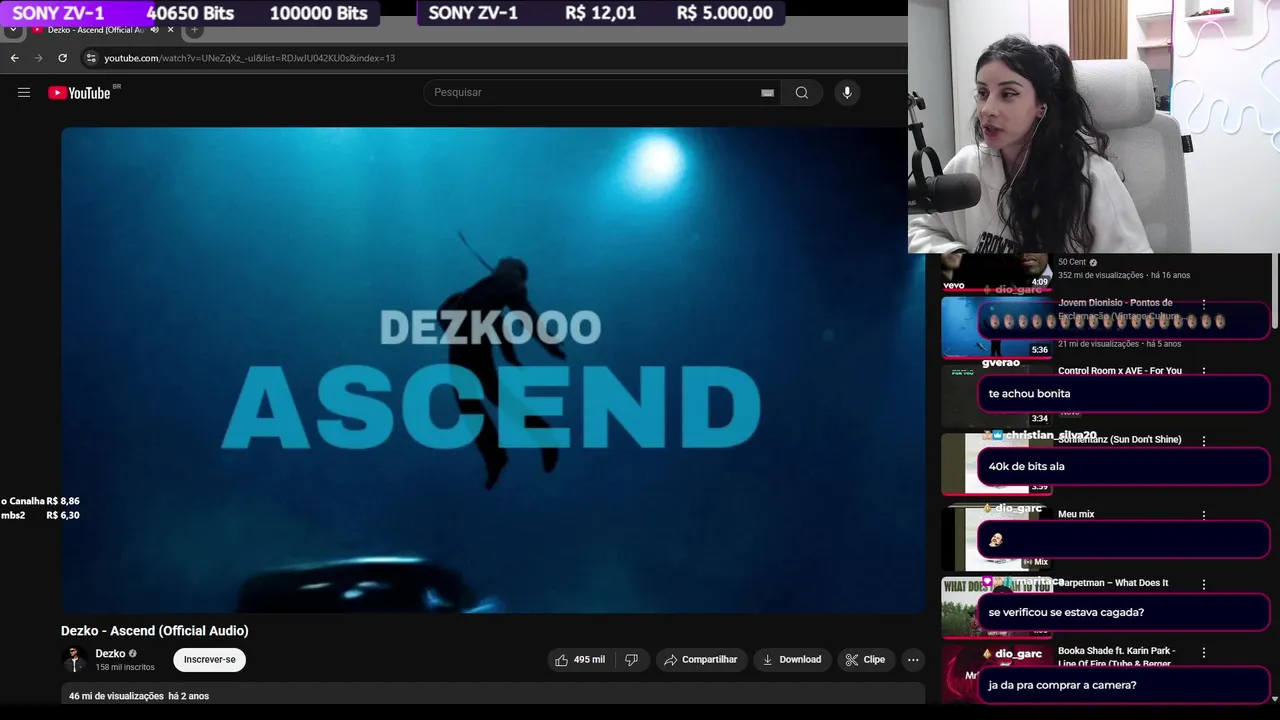Click the 46 mi de visualizações text
Screen dimensions: 1280x720
pyautogui.click(x=116, y=696)
